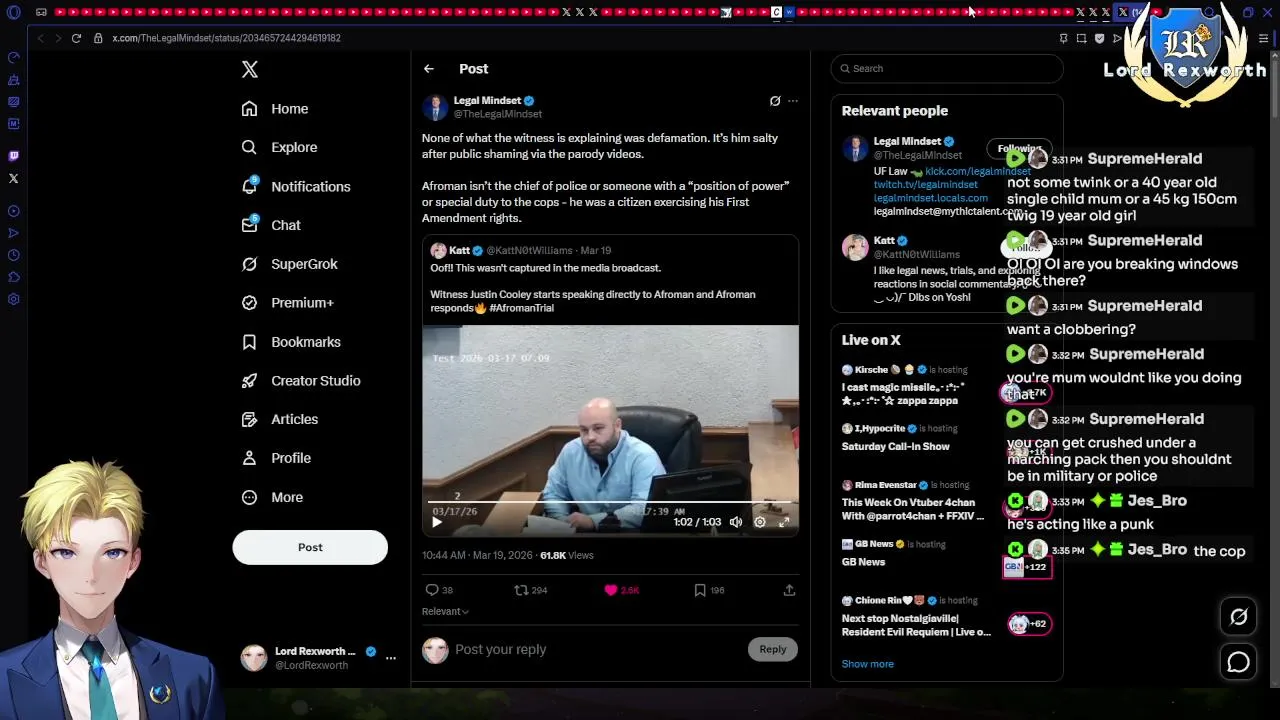Click the share icon on the post

(x=789, y=590)
